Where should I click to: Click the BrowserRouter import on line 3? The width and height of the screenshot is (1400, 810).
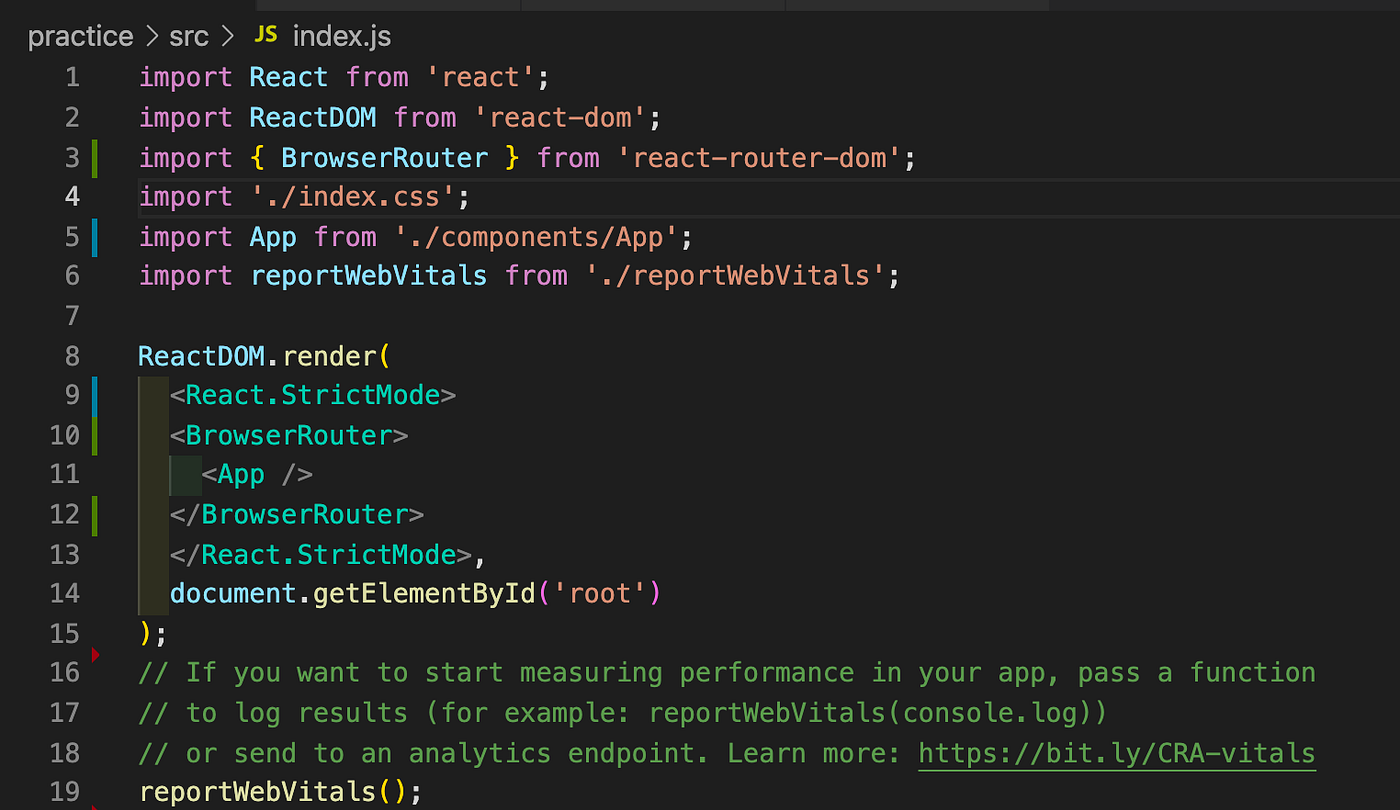coord(384,157)
